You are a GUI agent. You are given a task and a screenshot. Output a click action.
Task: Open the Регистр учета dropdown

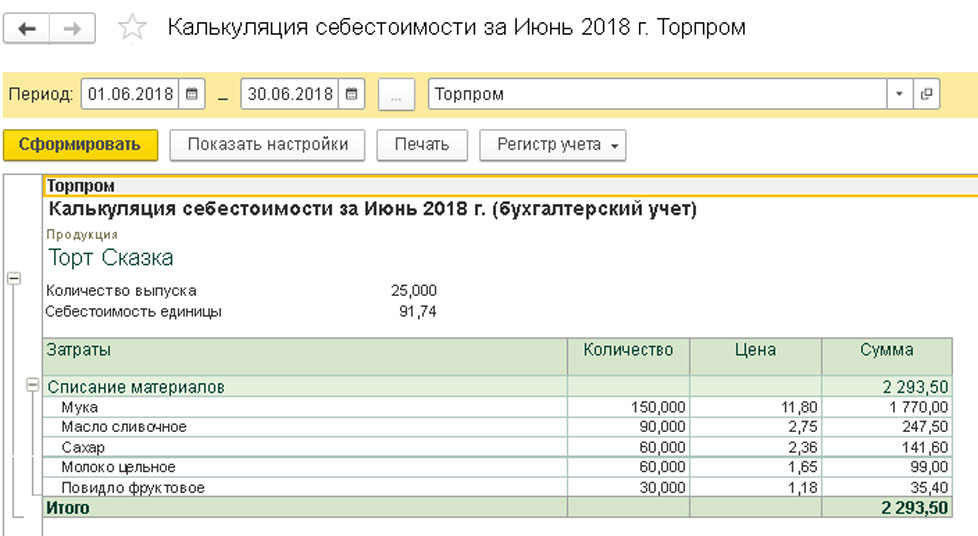point(552,145)
